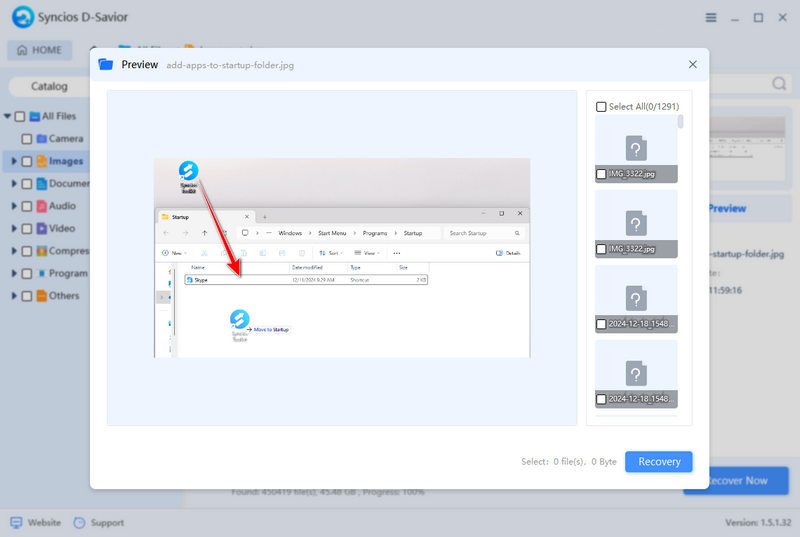Click the search magnifier icon
This screenshot has height=537, width=800.
pyautogui.click(x=779, y=84)
